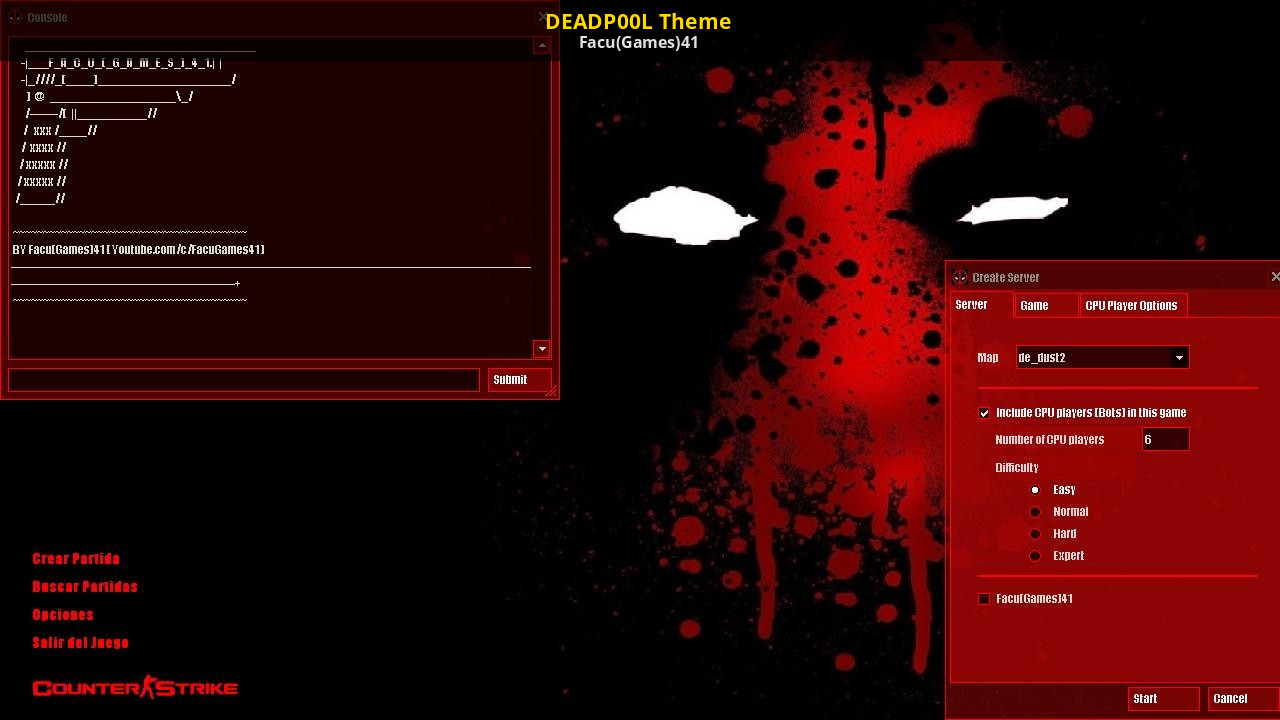
Task: Expand the Map dropdown showing de_dust2
Action: pyautogui.click(x=1179, y=358)
